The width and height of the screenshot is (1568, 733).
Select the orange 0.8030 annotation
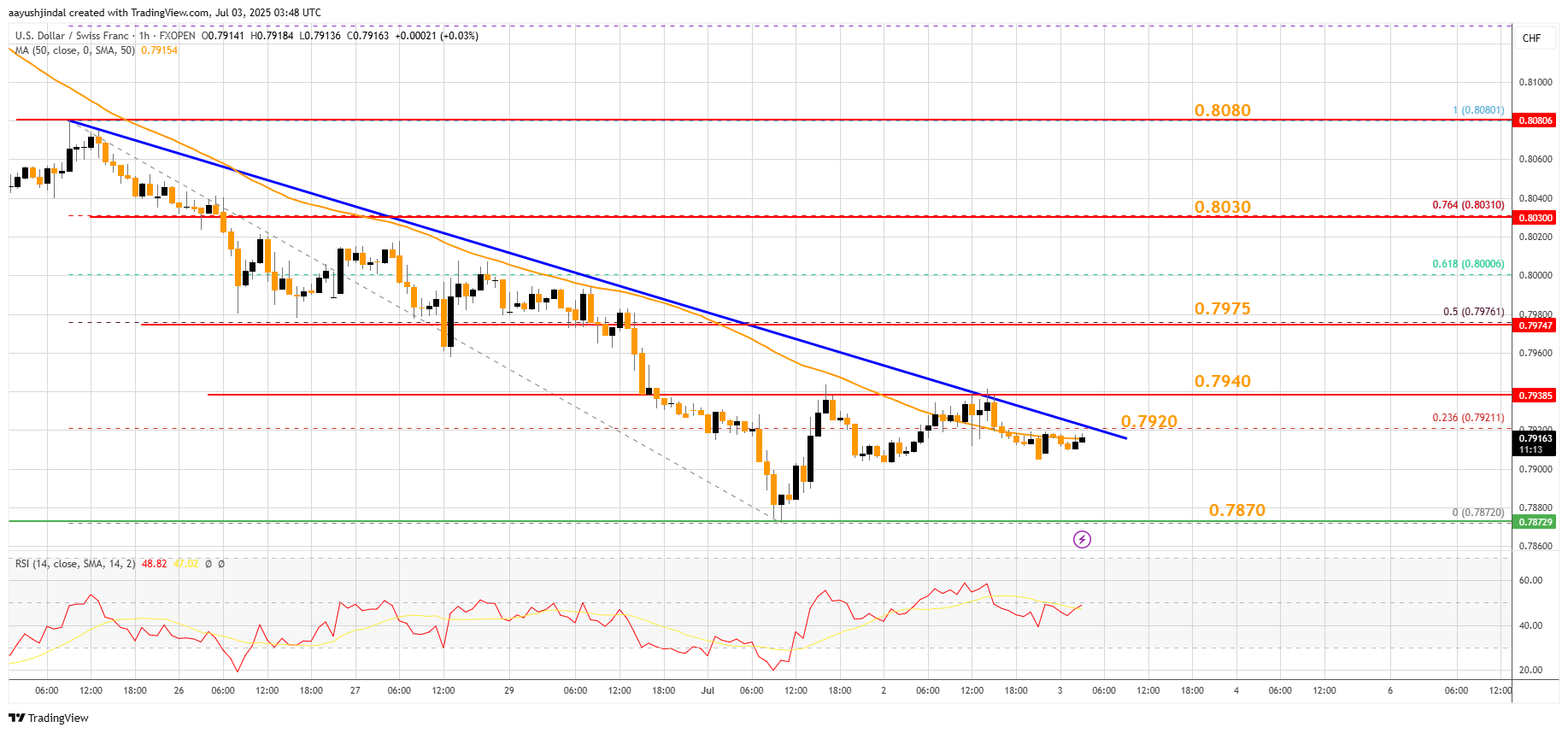(1223, 207)
